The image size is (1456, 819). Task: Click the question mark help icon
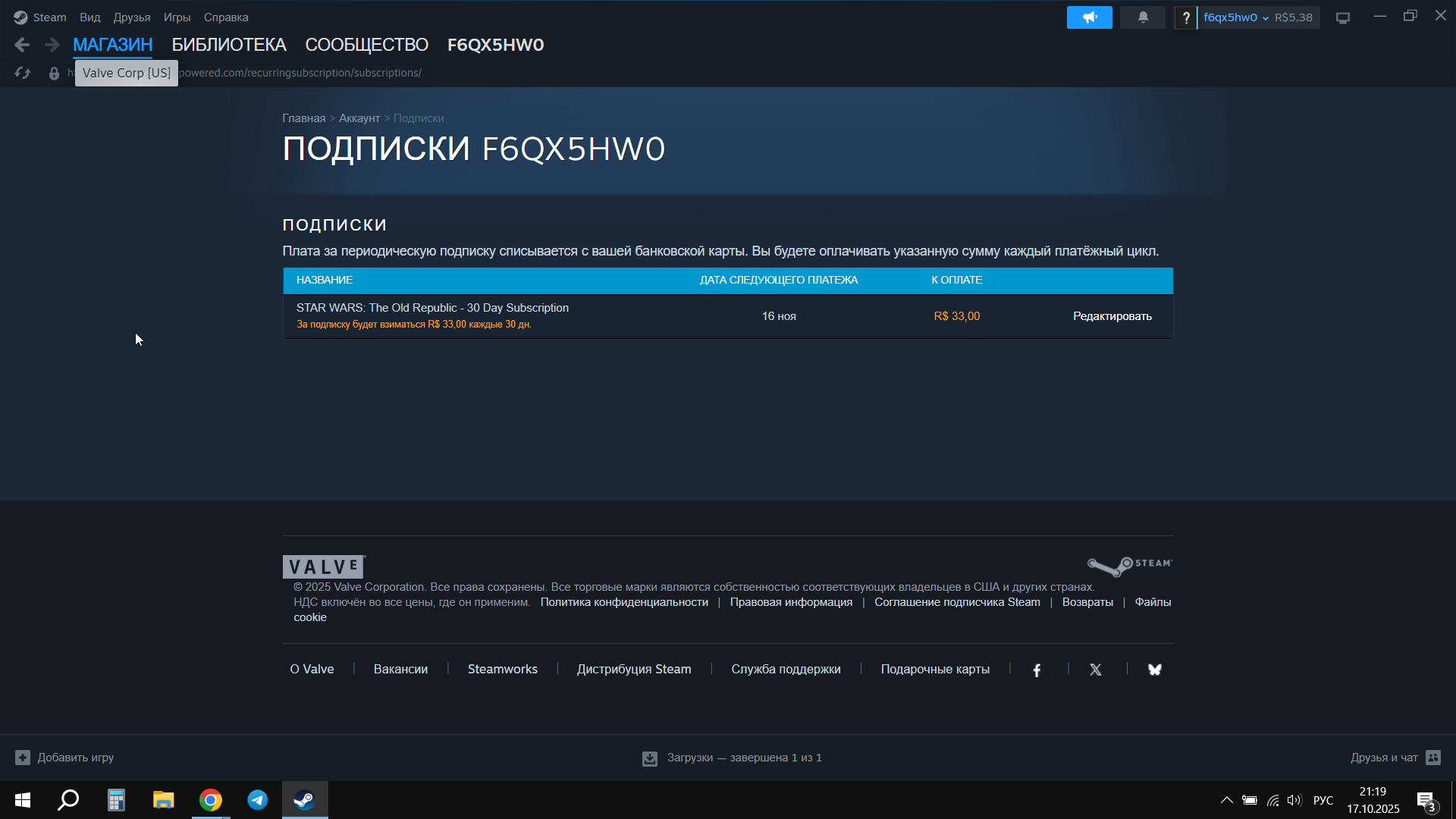(1186, 17)
